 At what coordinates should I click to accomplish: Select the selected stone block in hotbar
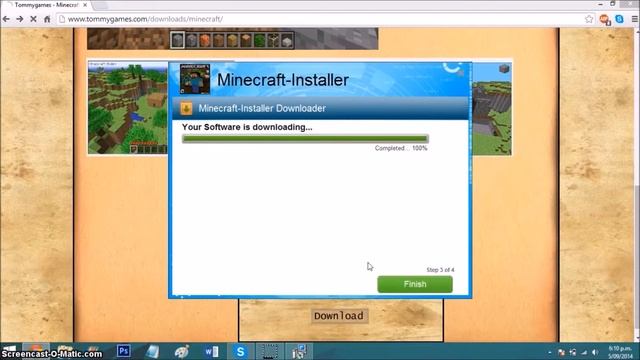(178, 40)
